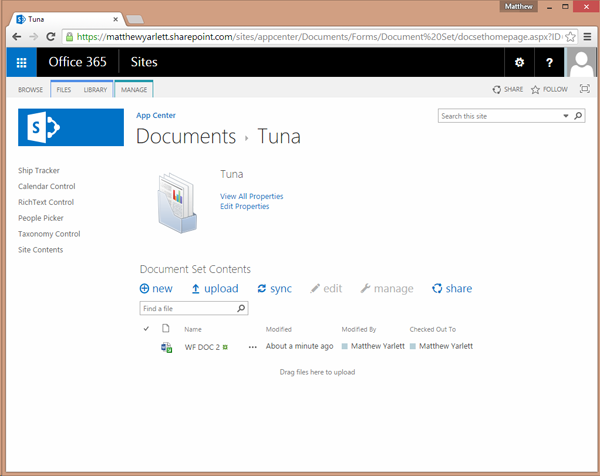Image resolution: width=600 pixels, height=476 pixels.
Task: Click the search magnifier in Find a file
Action: [241, 308]
